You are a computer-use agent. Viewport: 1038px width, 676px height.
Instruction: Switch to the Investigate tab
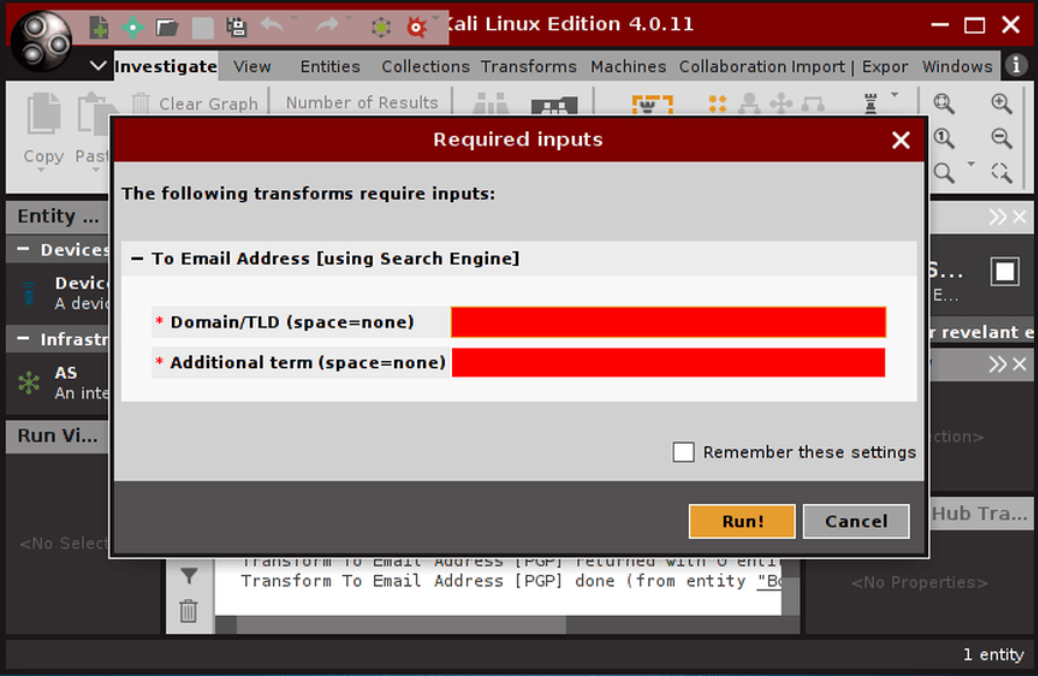[165, 66]
